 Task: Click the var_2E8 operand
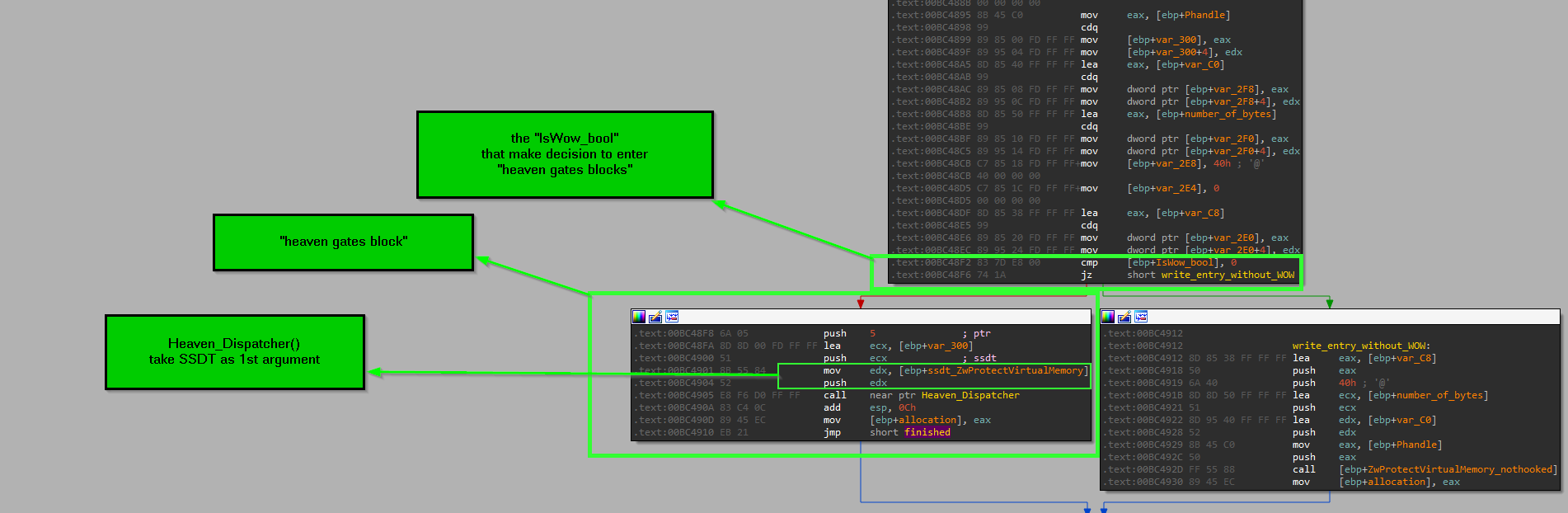(x=1176, y=163)
